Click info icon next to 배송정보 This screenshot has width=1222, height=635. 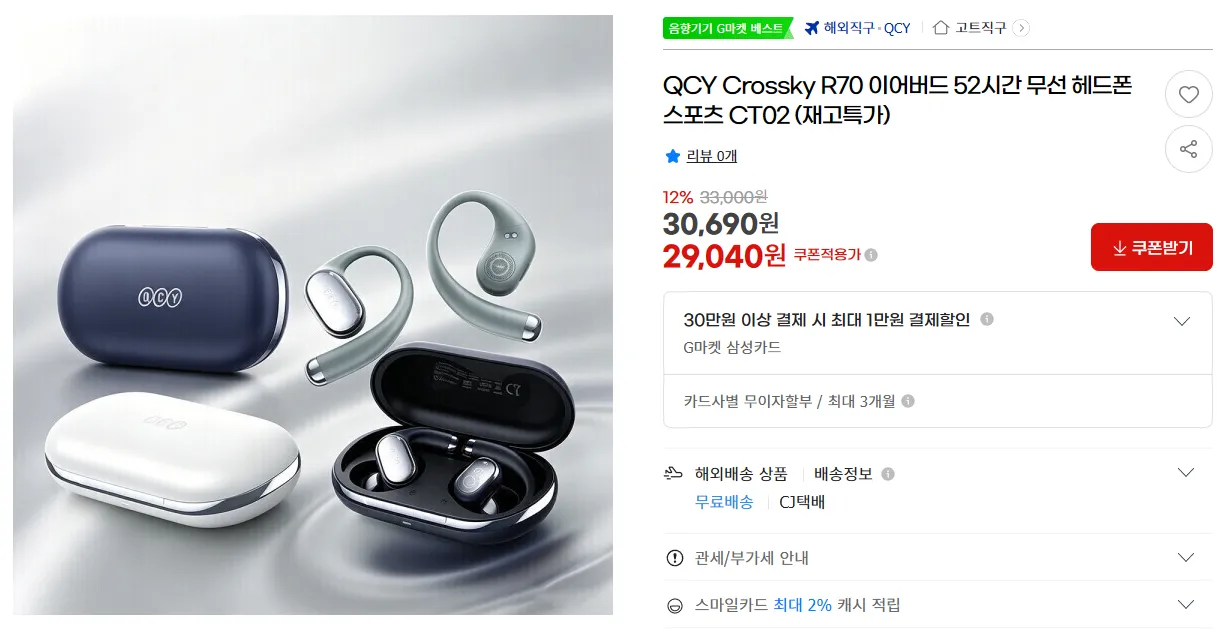pyautogui.click(x=888, y=474)
